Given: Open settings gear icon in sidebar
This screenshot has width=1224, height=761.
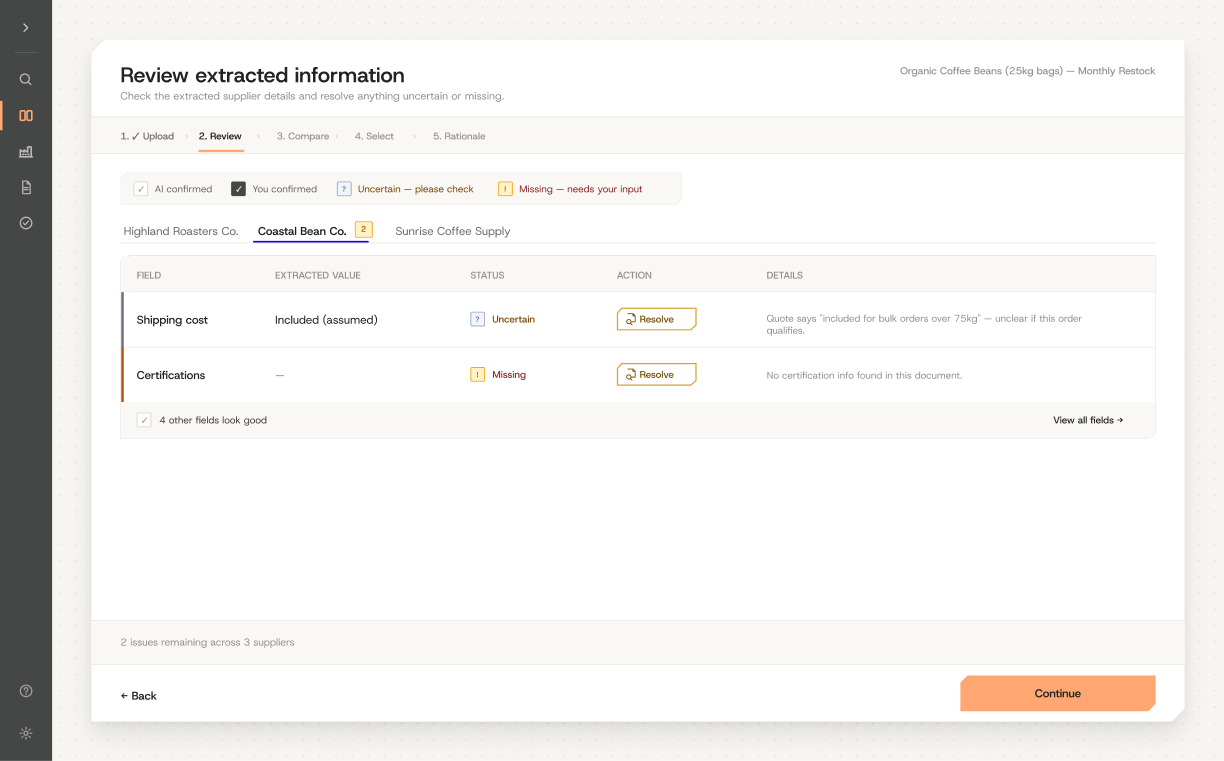Looking at the screenshot, I should click(26, 733).
